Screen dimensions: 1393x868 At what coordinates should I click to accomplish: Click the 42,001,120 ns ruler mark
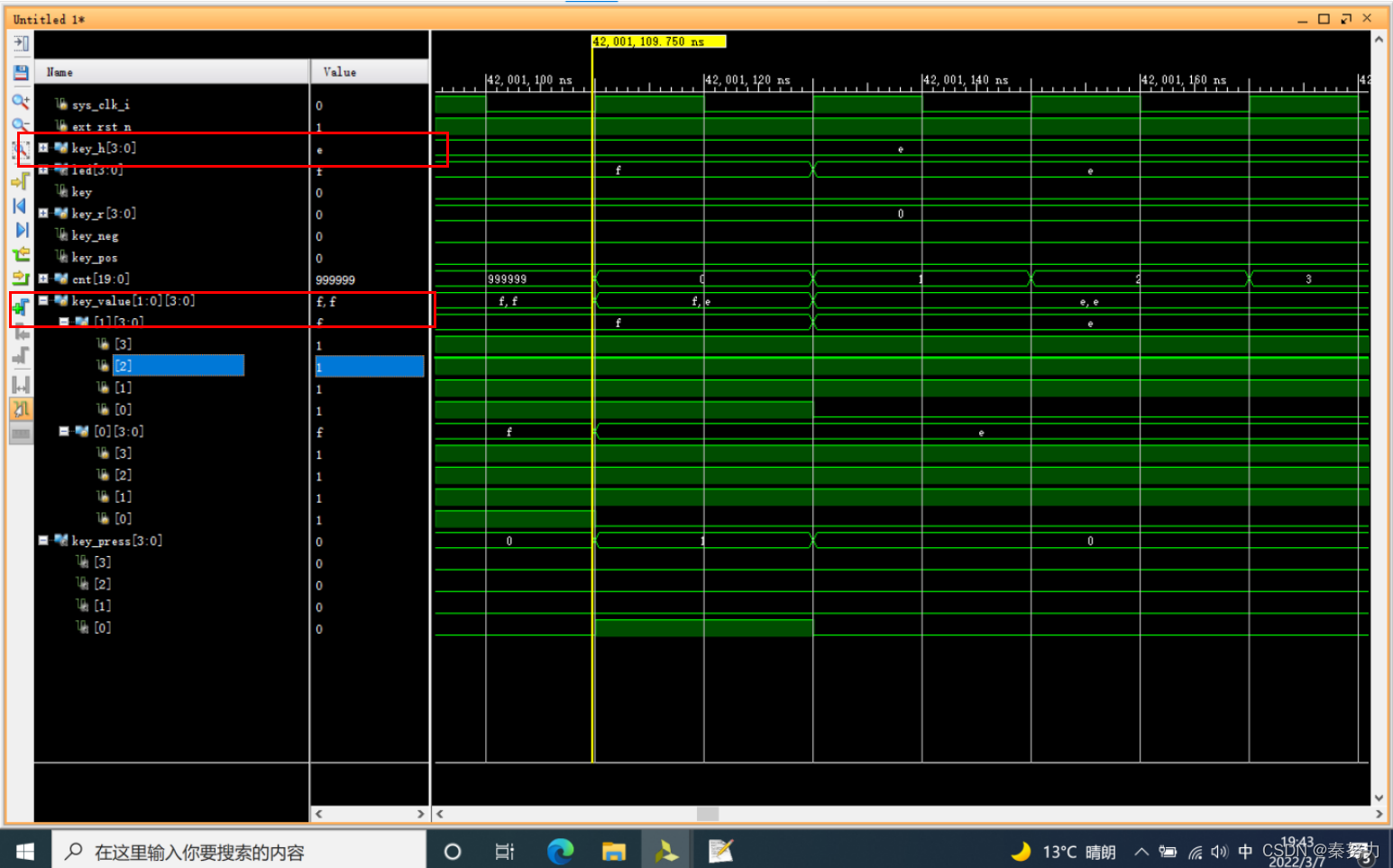(747, 80)
